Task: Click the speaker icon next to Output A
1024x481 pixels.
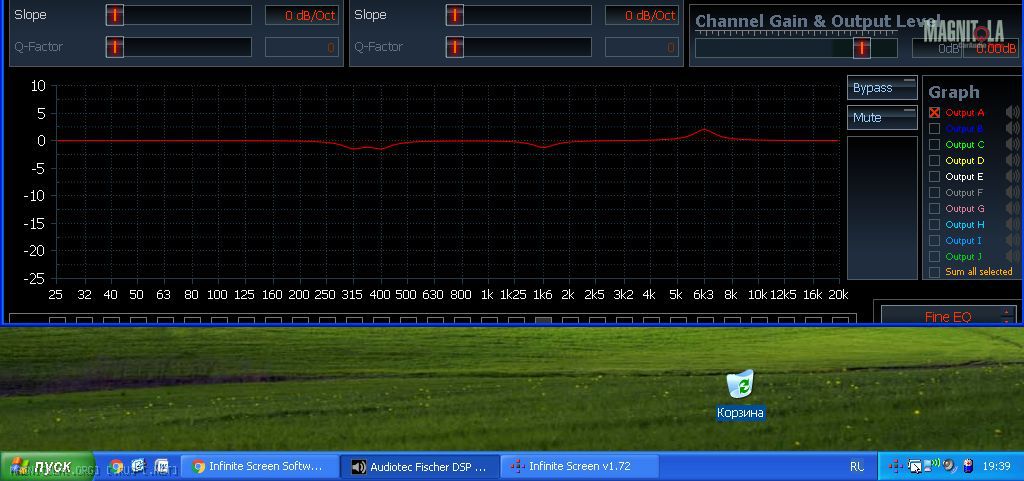Action: [1012, 113]
